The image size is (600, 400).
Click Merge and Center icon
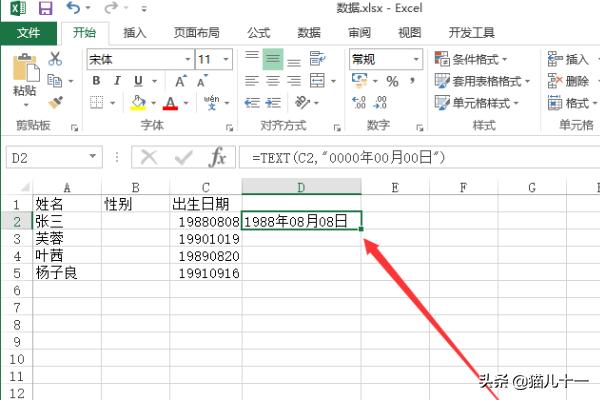[318, 81]
